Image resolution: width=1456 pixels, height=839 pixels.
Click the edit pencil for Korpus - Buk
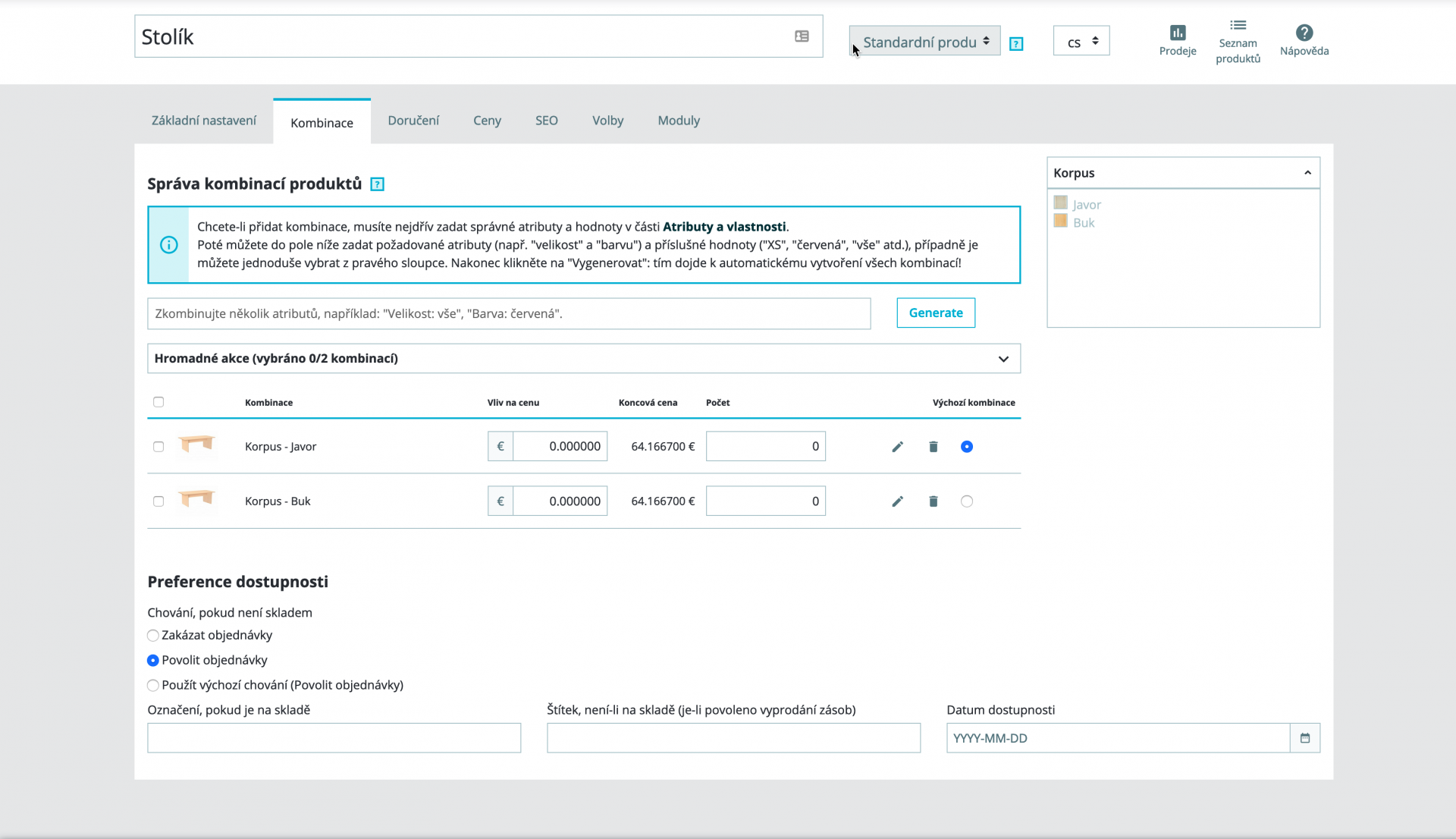[897, 501]
